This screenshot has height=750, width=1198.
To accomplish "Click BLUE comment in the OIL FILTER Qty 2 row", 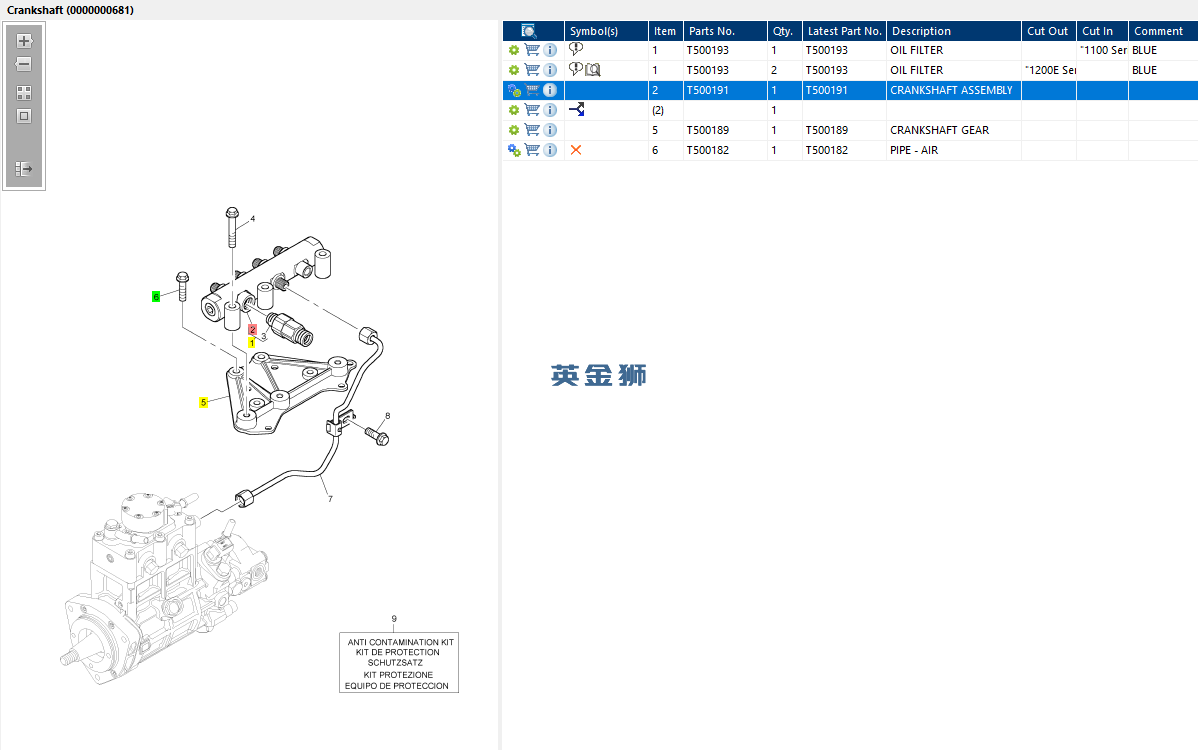I will coord(1145,70).
